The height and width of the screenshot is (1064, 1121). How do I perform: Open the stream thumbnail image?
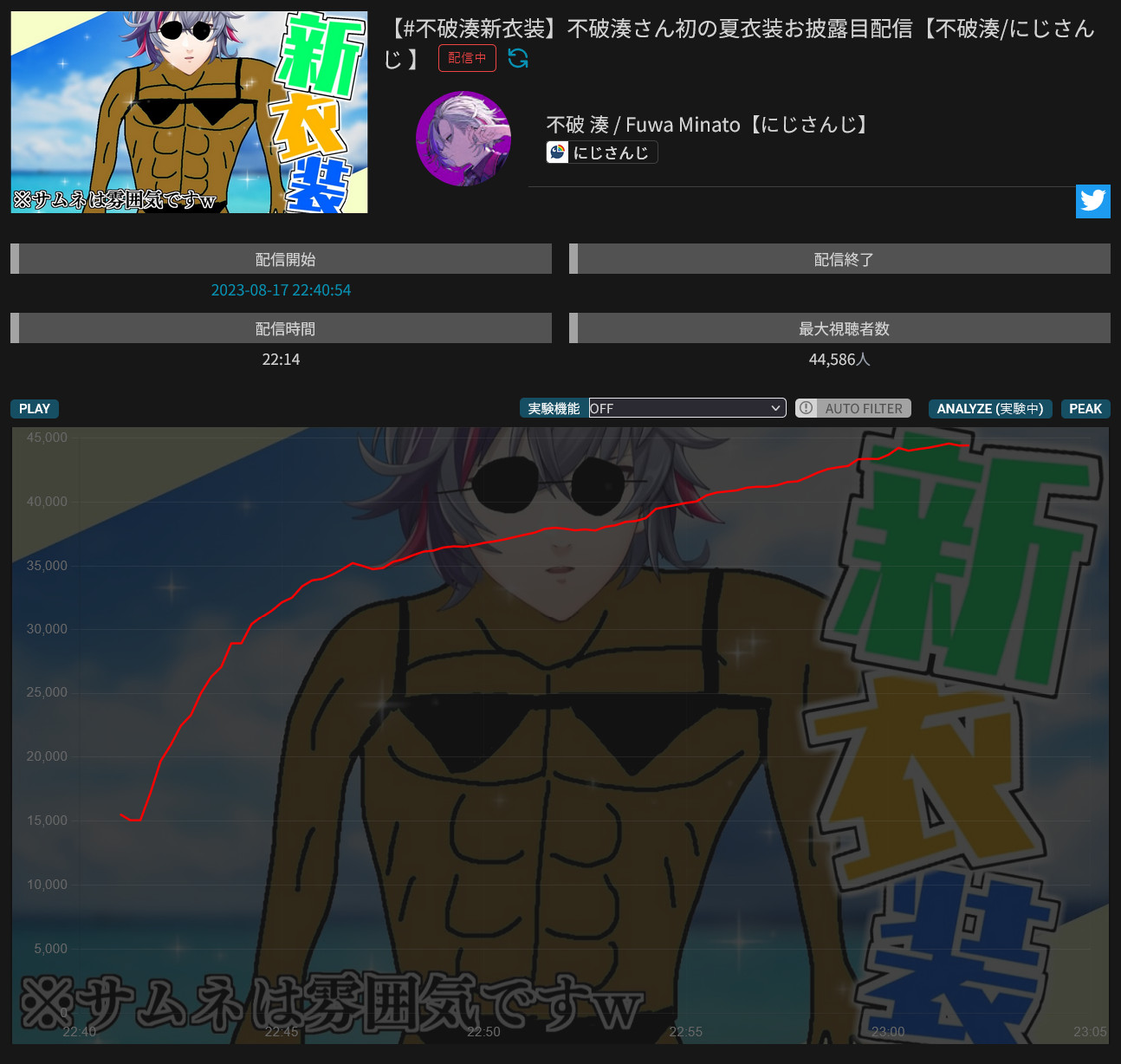(189, 113)
